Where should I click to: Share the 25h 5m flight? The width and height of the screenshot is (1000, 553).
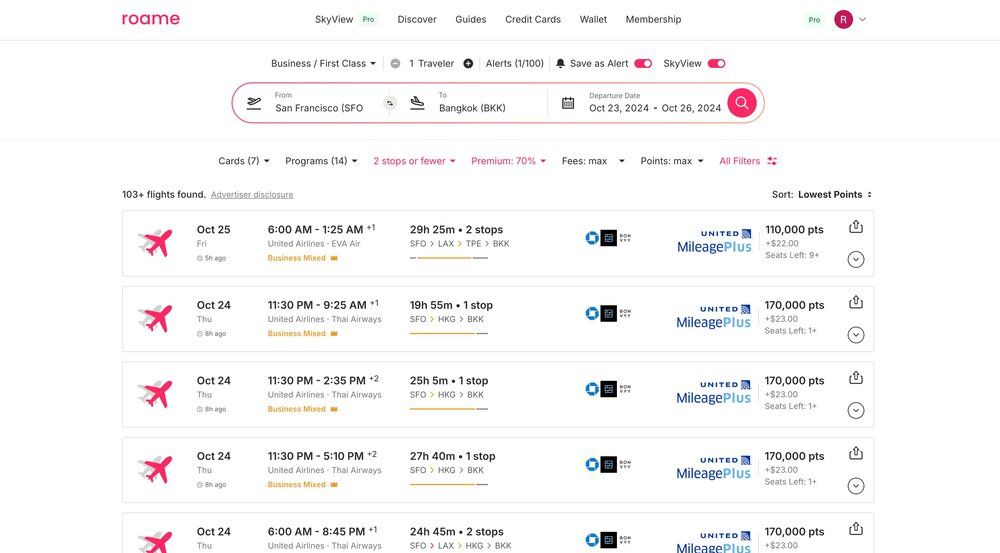click(856, 378)
